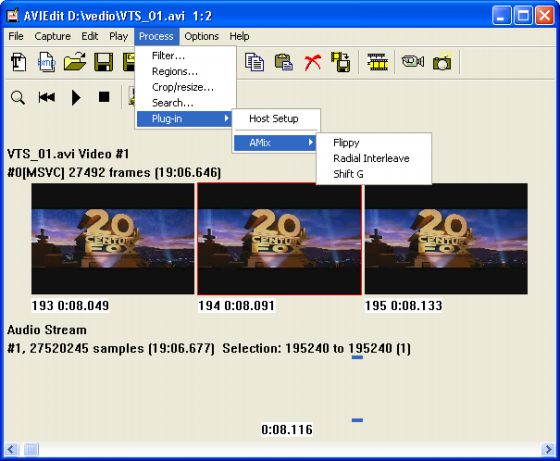This screenshot has height=461, width=560.
Task: Open the Edit menu
Action: (x=89, y=36)
